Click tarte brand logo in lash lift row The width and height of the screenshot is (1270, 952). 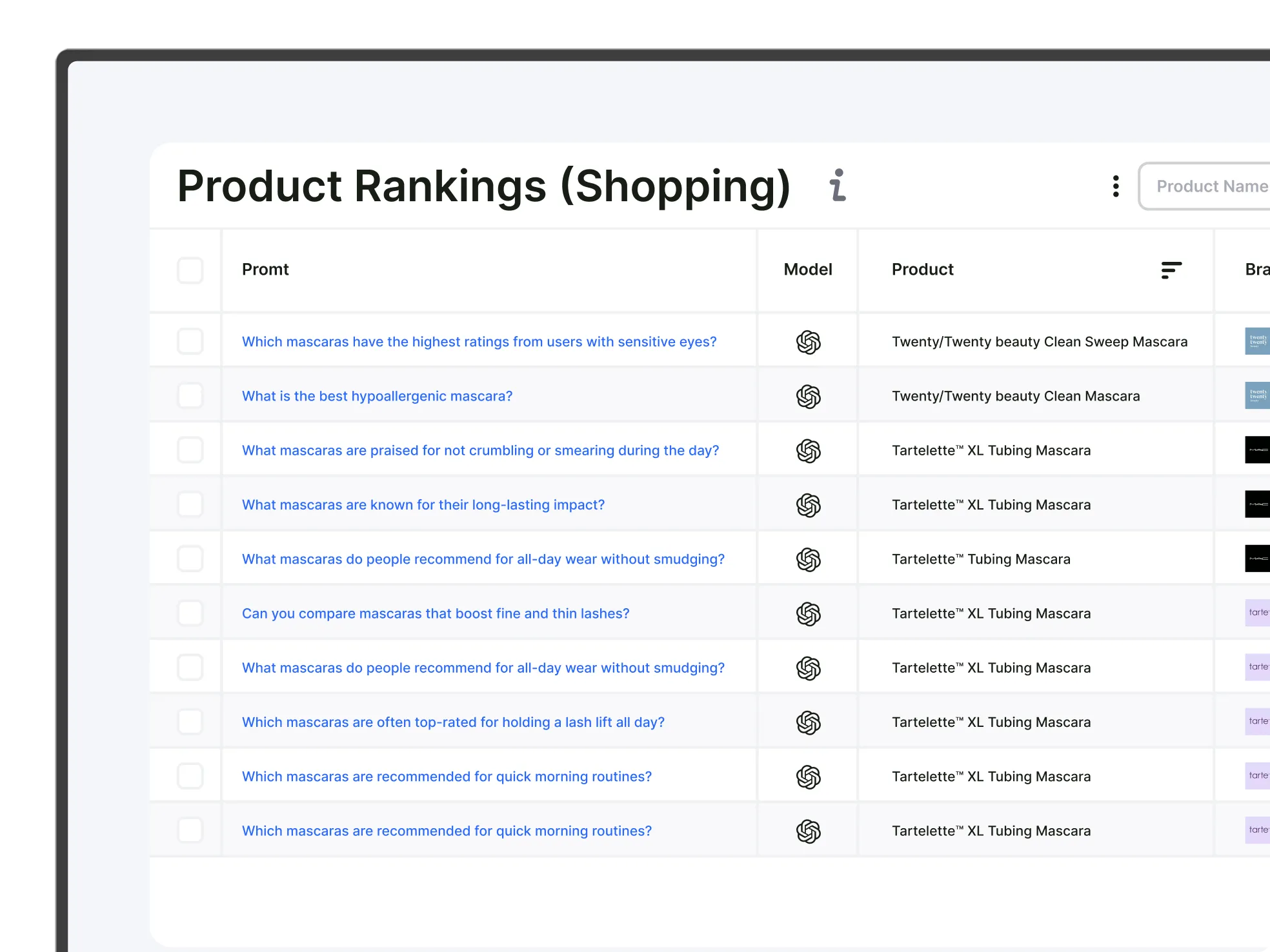pyautogui.click(x=1257, y=722)
